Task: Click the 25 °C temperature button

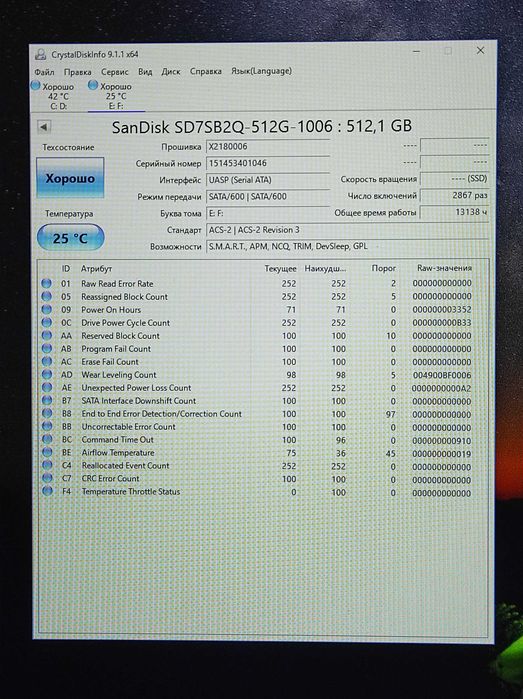Action: click(70, 238)
